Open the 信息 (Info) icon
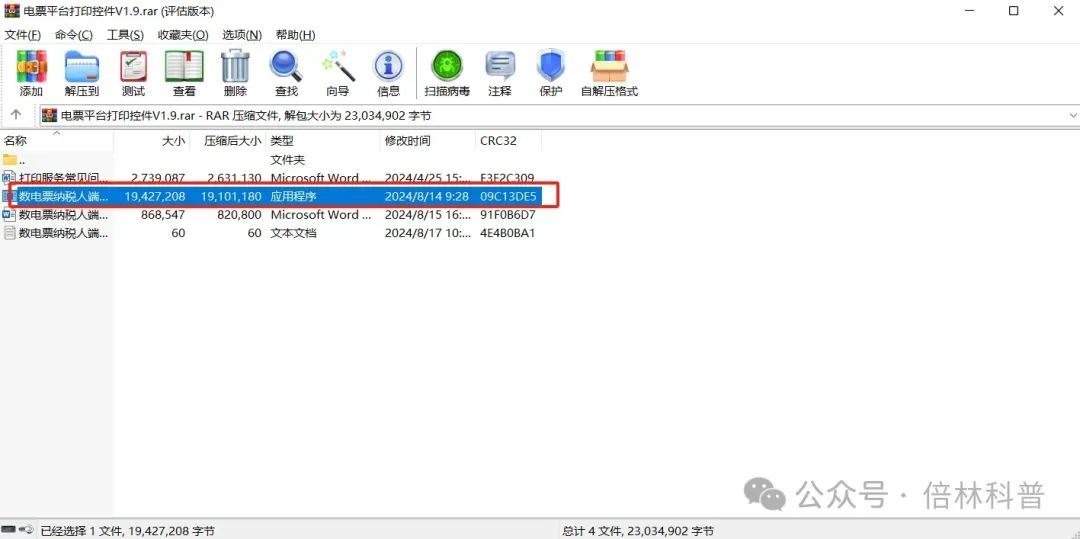This screenshot has width=1080, height=539. click(388, 67)
